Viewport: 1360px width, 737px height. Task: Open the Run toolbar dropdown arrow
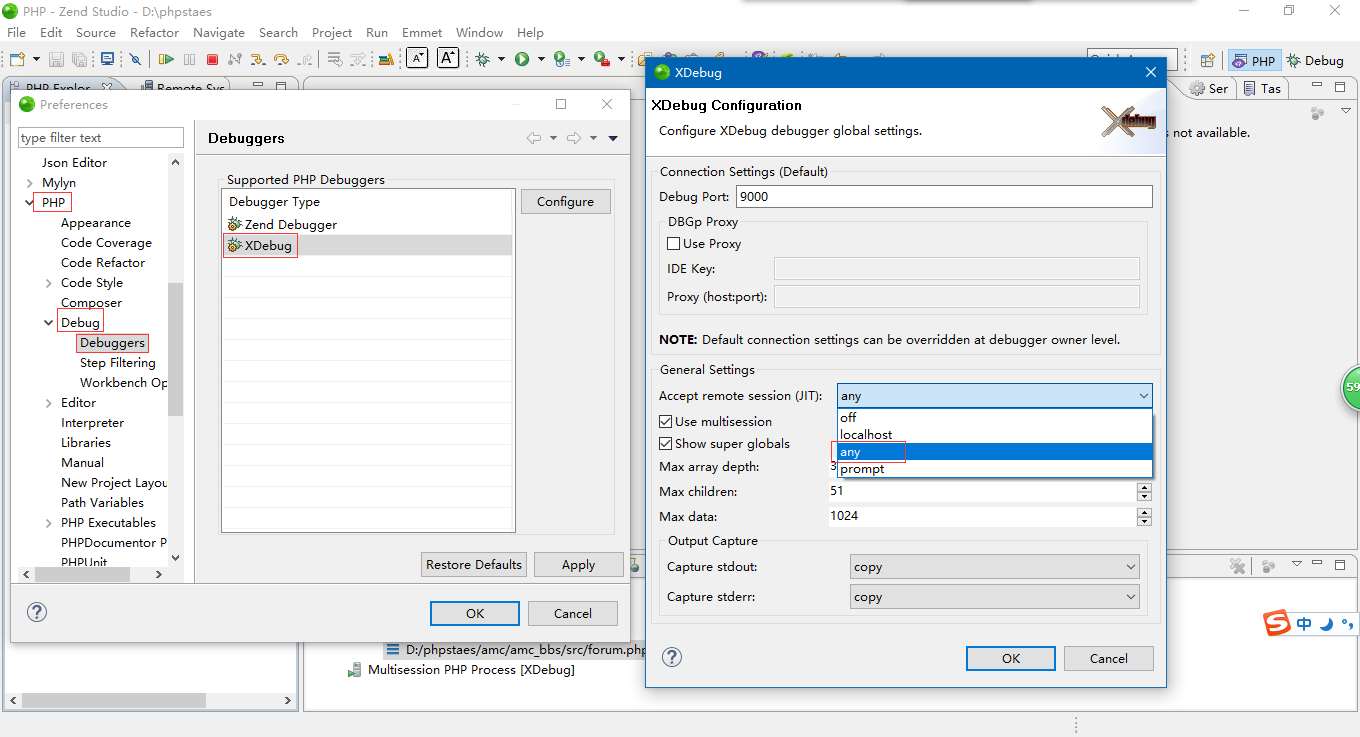[541, 59]
